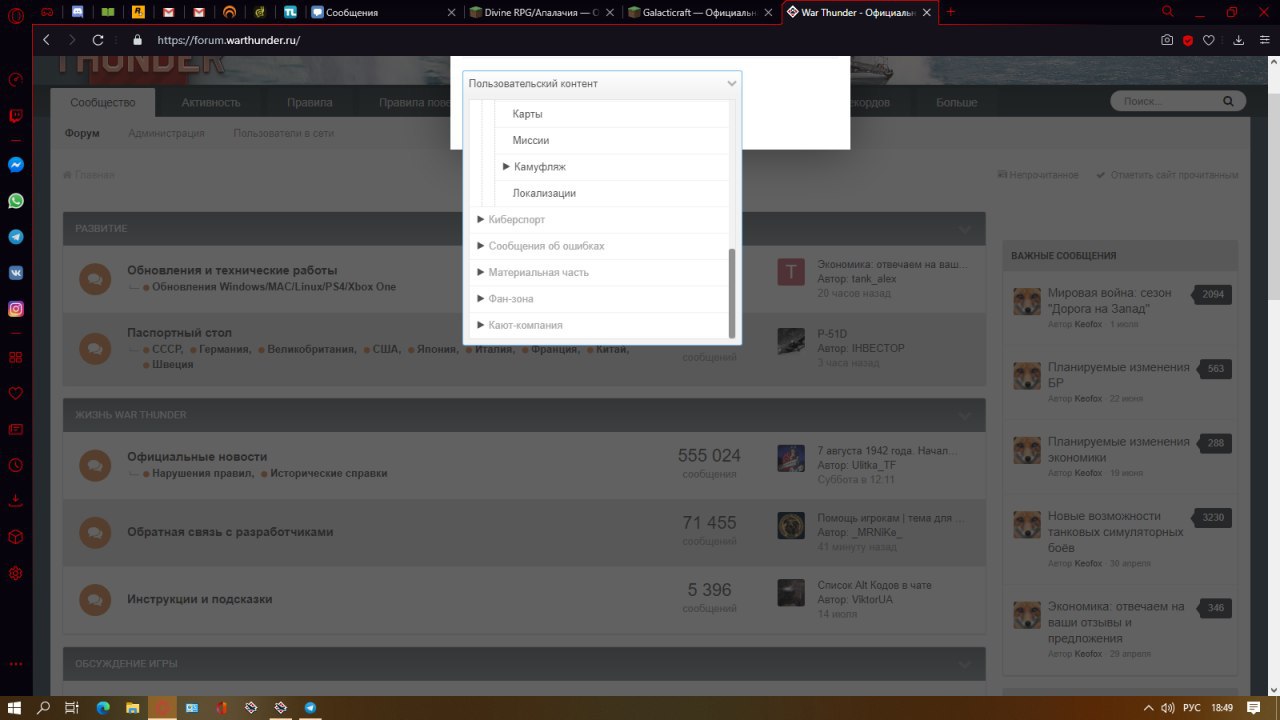Expand Сообщения об ошибках category
This screenshot has width=1280, height=720.
click(x=481, y=246)
